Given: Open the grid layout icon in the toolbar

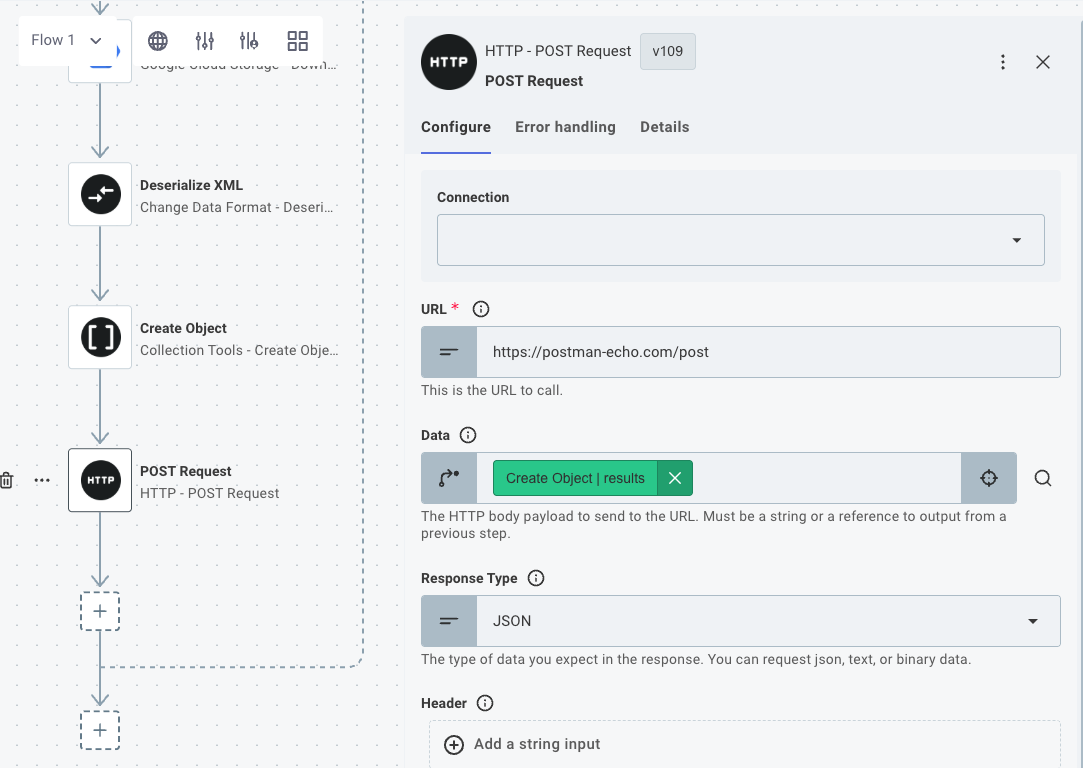Looking at the screenshot, I should [297, 41].
